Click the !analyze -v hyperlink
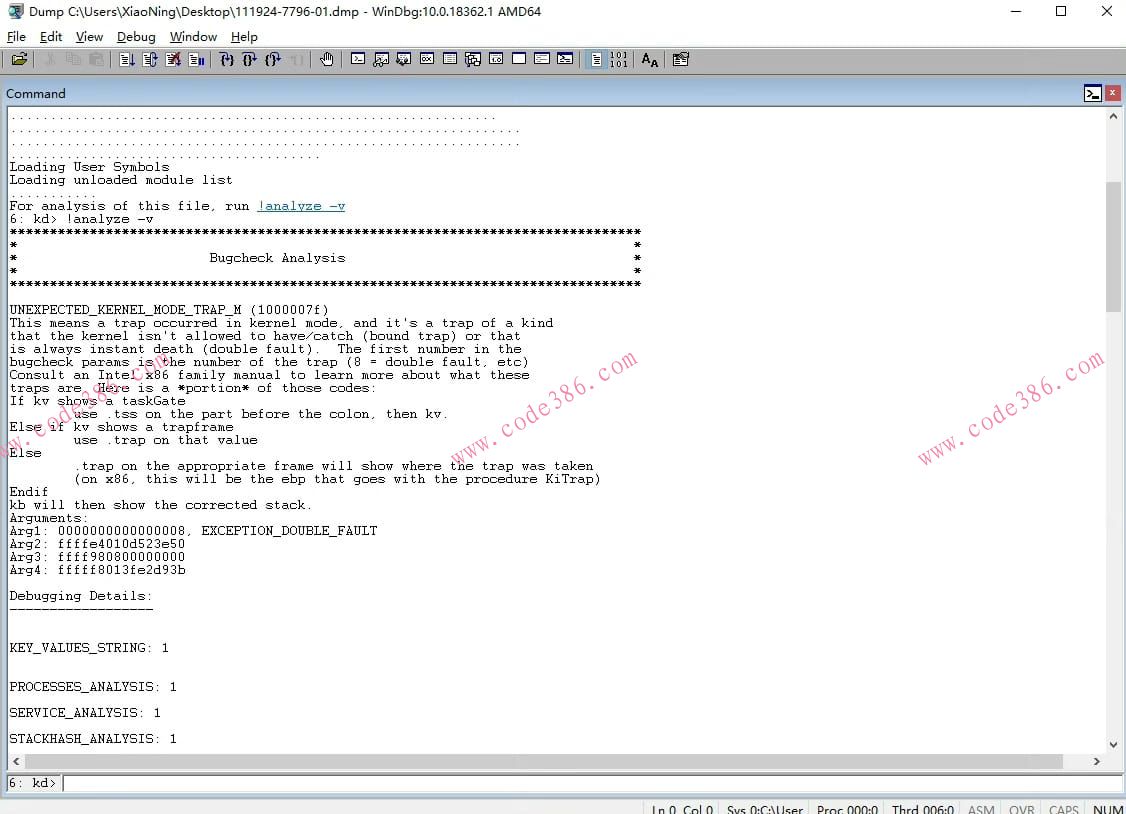Viewport: 1126px width, 814px height. [302, 206]
